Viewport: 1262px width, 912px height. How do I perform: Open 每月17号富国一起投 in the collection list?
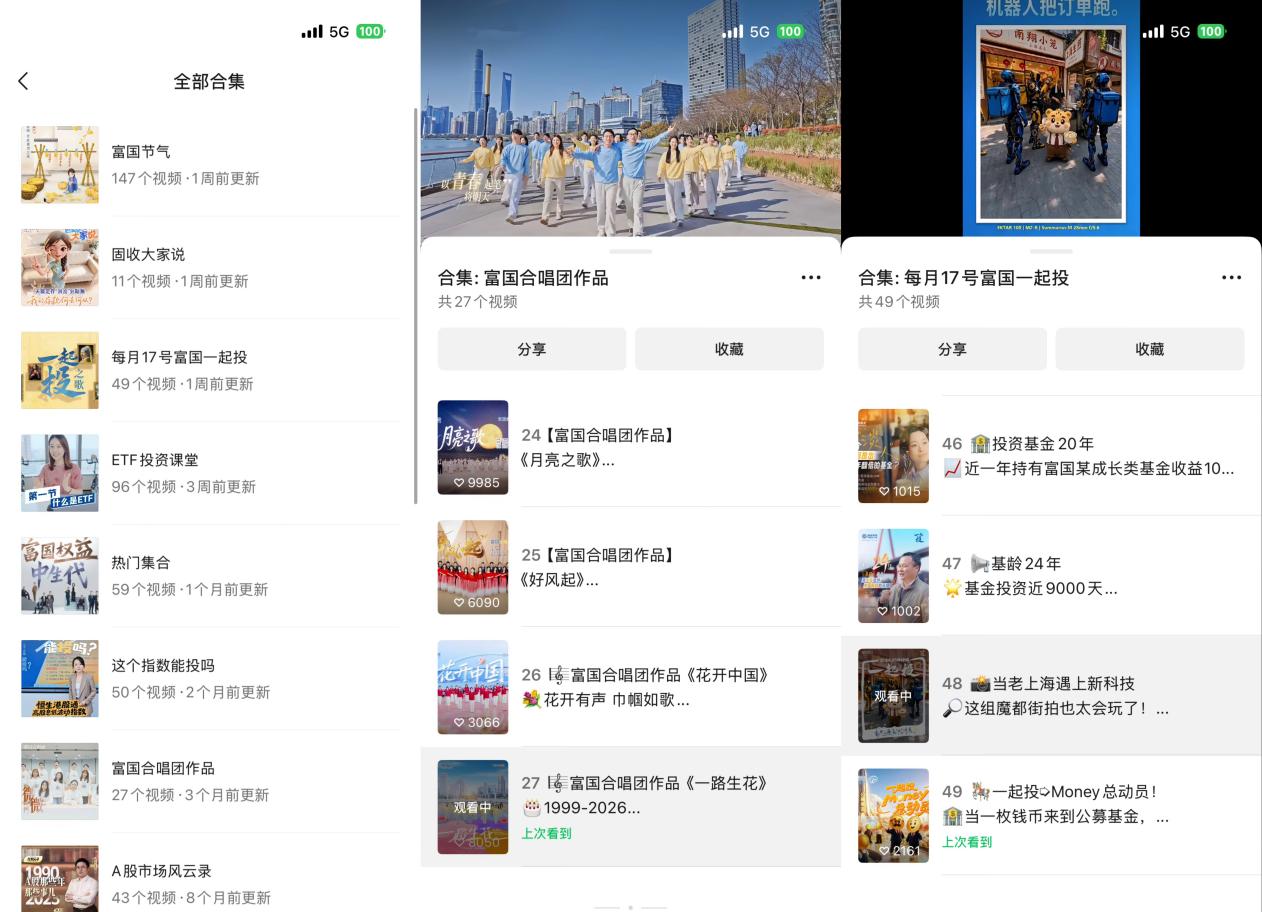(x=210, y=370)
